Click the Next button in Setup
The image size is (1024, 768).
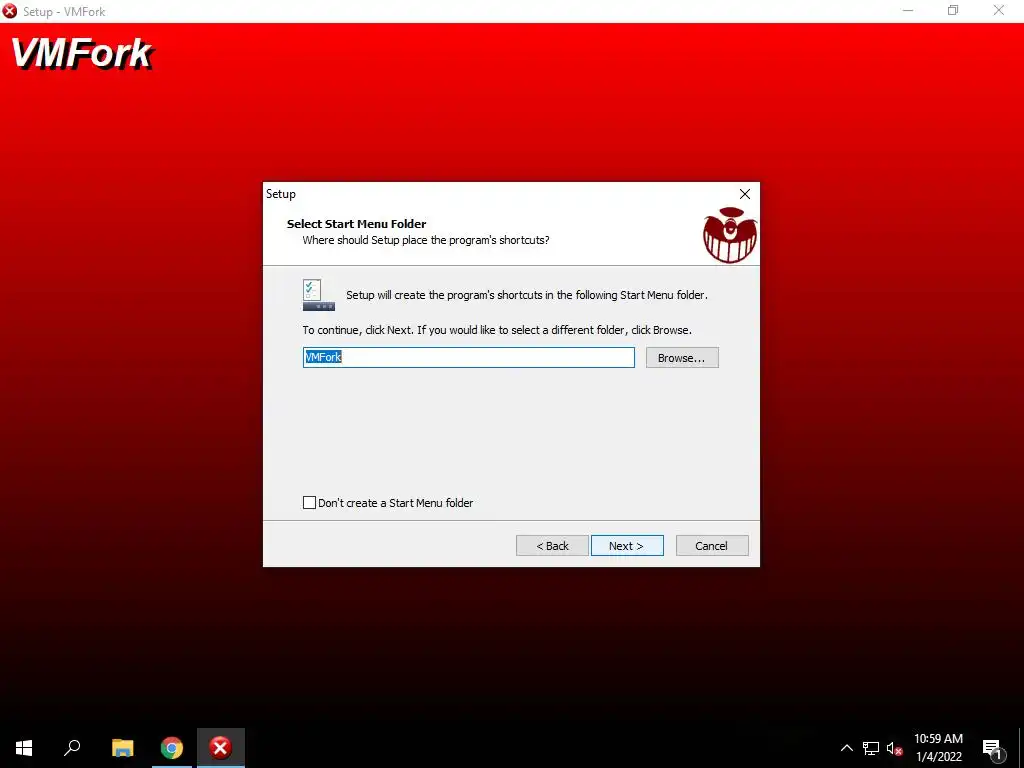click(627, 545)
